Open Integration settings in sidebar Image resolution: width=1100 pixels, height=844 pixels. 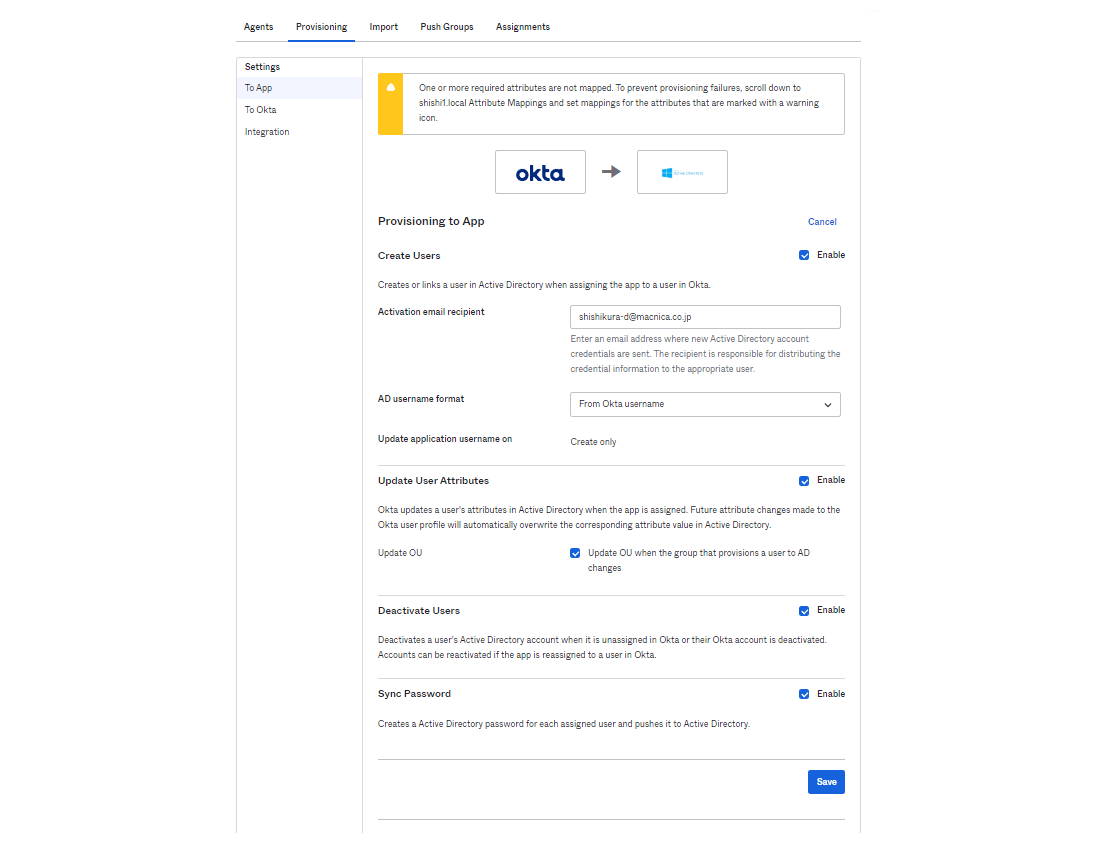(x=267, y=132)
